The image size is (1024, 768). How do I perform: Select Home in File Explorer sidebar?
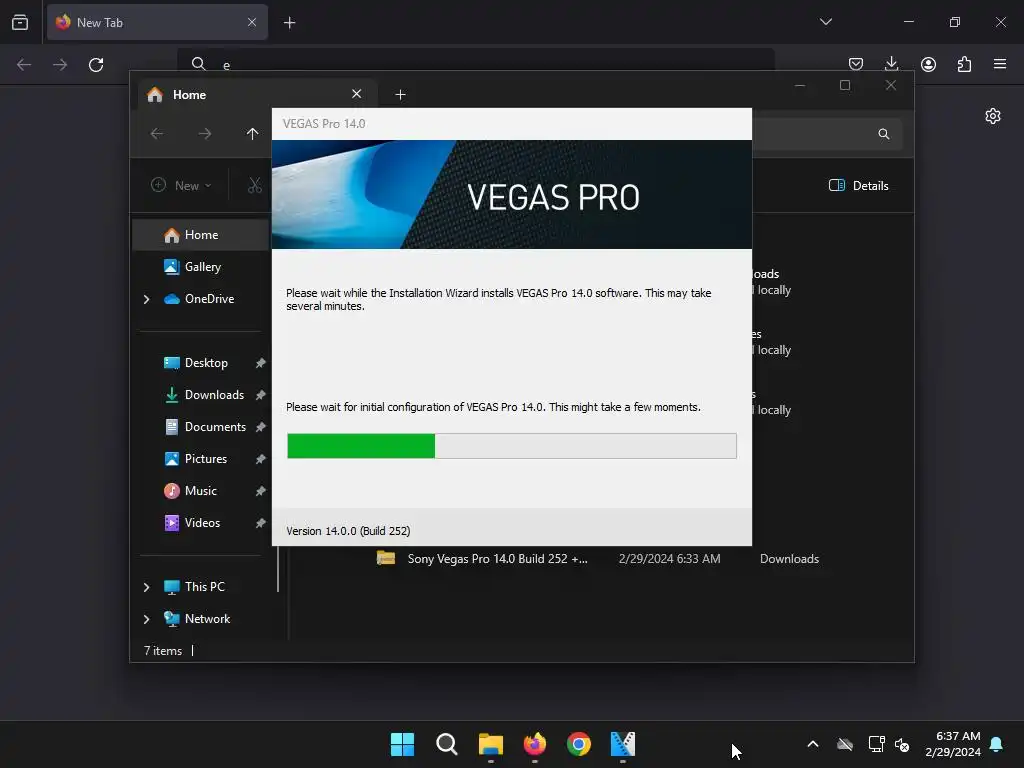coord(201,235)
